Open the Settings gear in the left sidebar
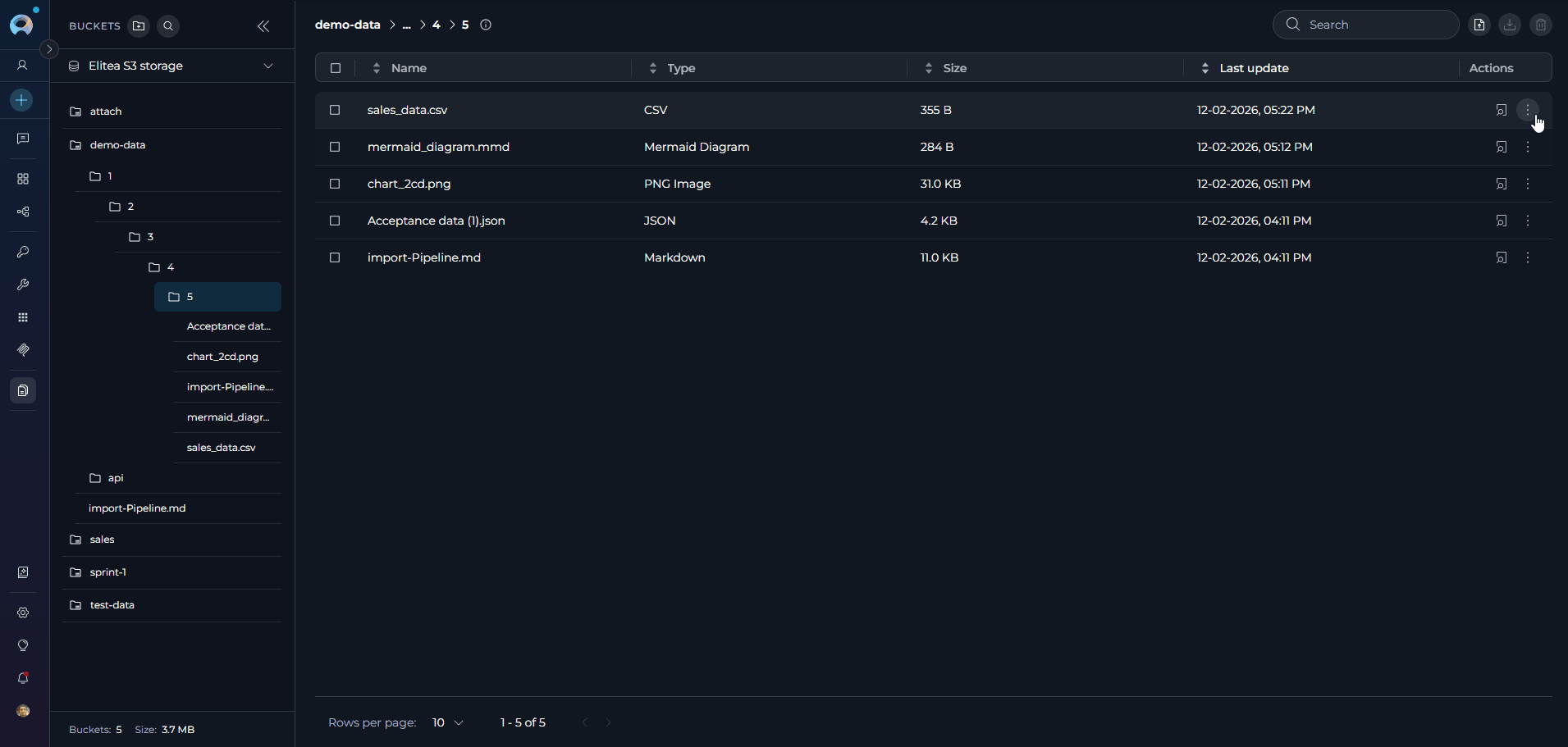Viewport: 1568px width, 747px height. pos(22,613)
